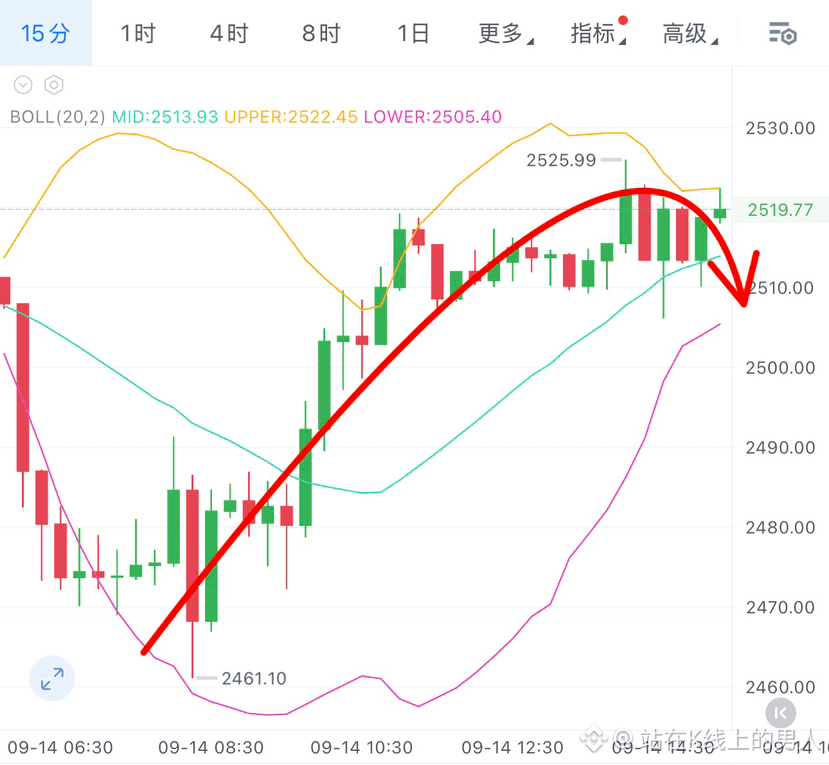Click the MID:2513.93 value label
Viewport: 829px width, 765px height.
click(x=165, y=117)
